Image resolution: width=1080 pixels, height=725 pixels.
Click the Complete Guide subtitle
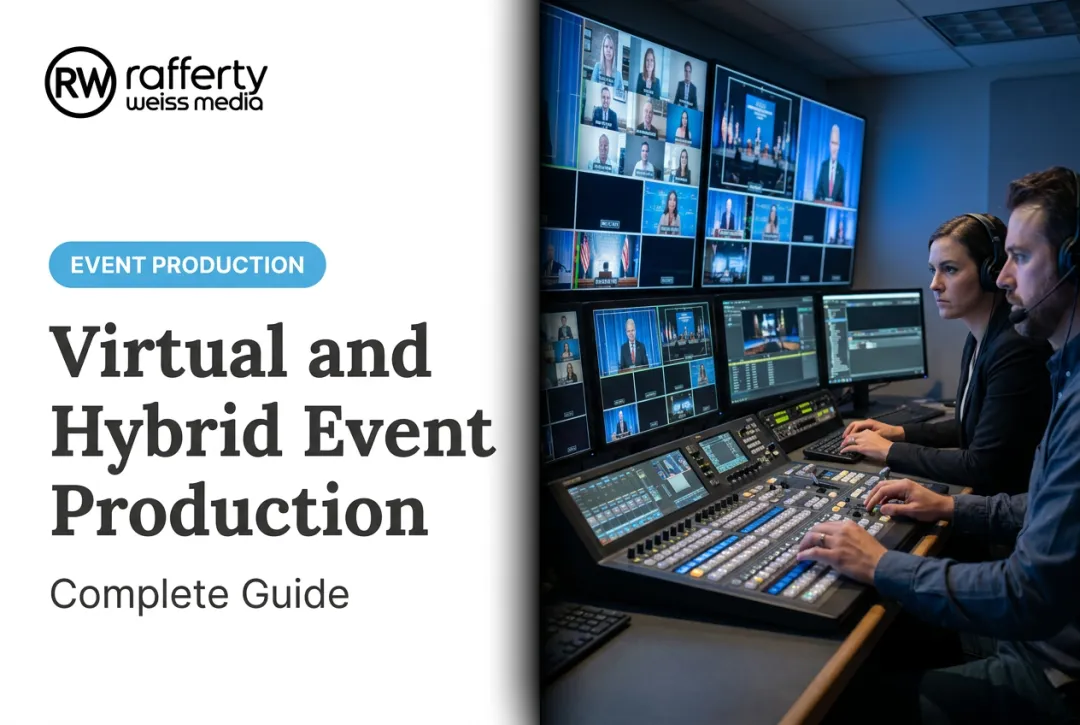(200, 594)
